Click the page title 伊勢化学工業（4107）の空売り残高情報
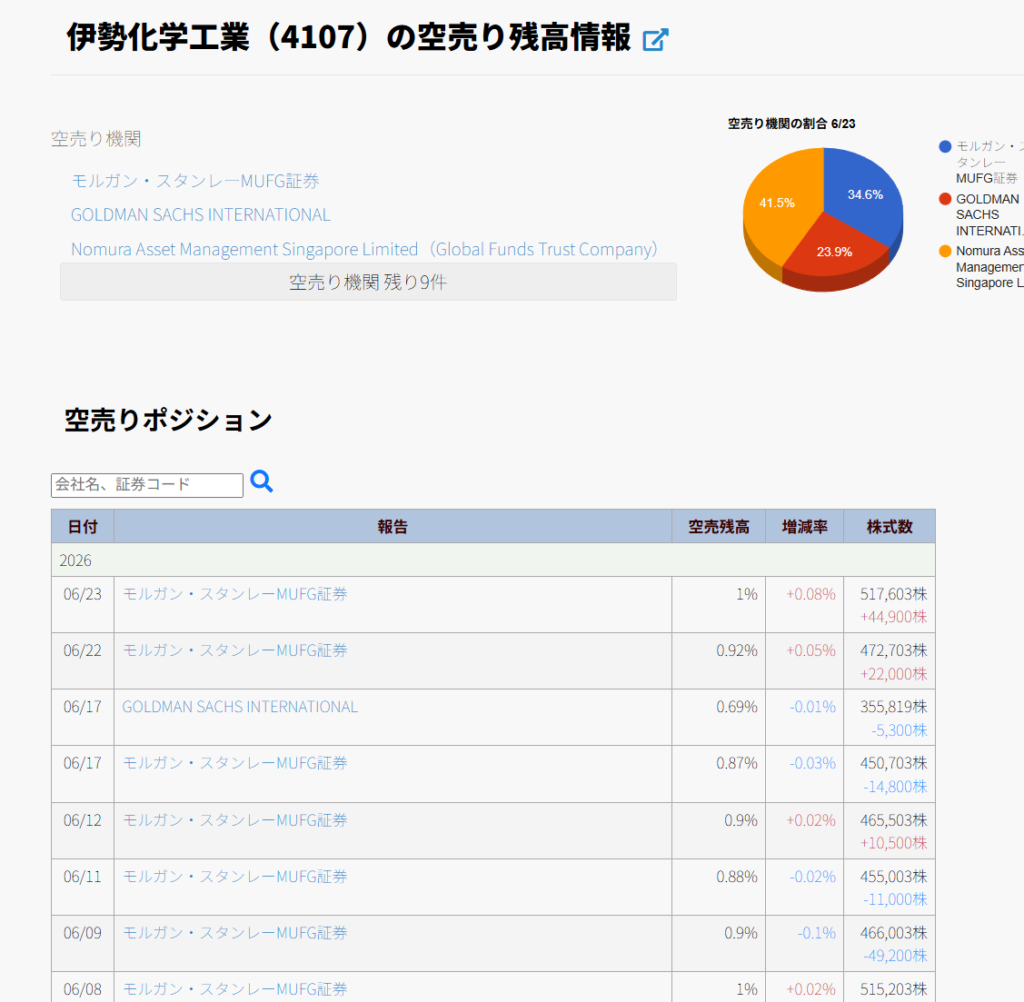Image resolution: width=1024 pixels, height=1002 pixels. tap(349, 37)
